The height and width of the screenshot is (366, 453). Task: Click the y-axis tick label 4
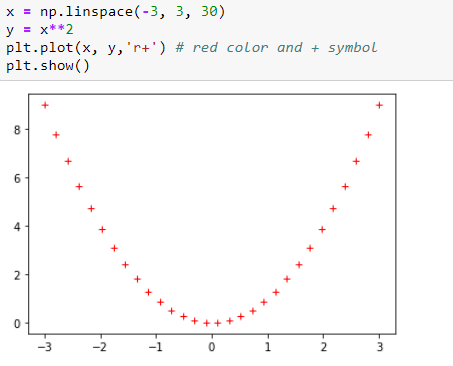point(17,227)
